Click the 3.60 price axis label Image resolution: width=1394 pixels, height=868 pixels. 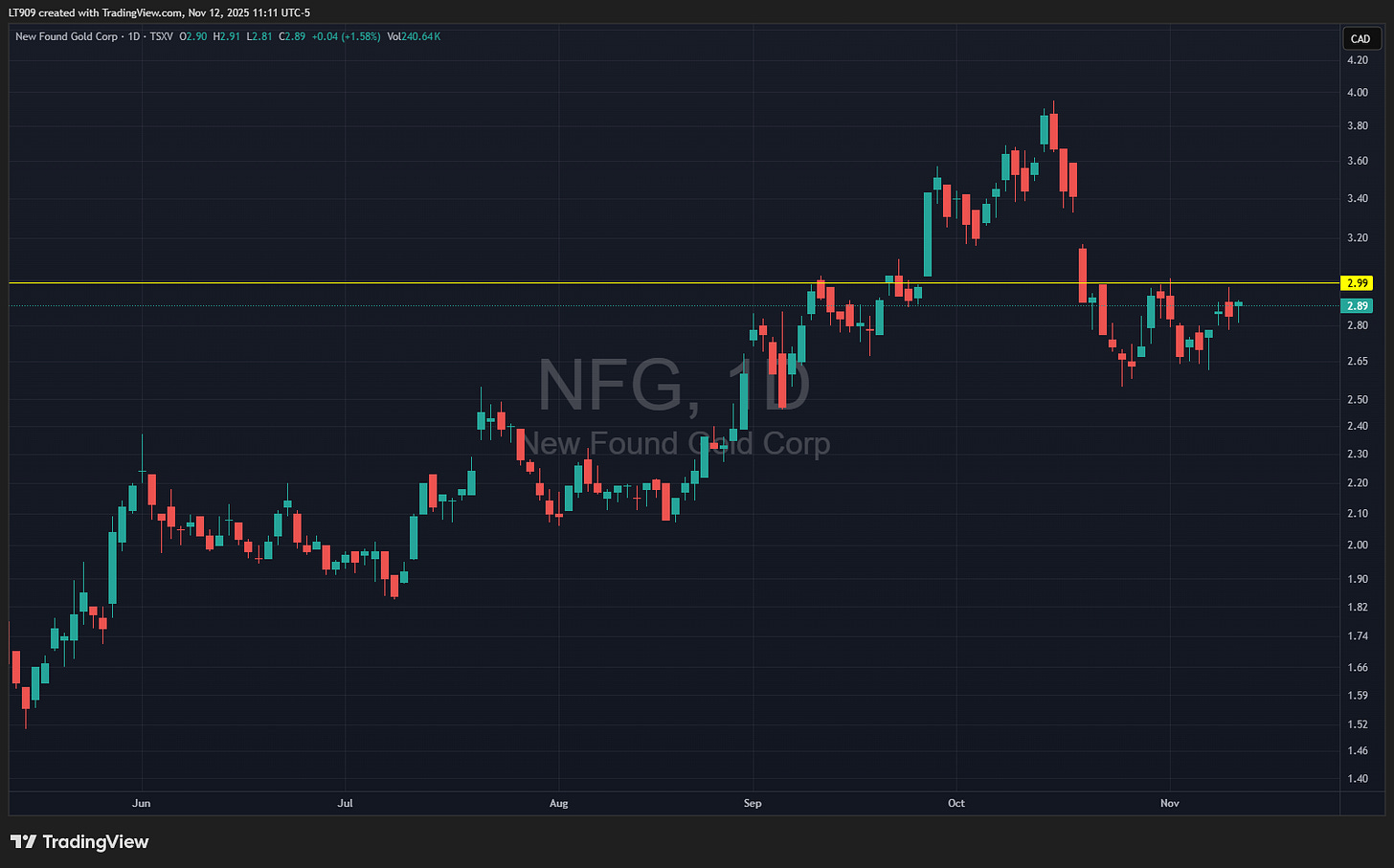click(1357, 161)
